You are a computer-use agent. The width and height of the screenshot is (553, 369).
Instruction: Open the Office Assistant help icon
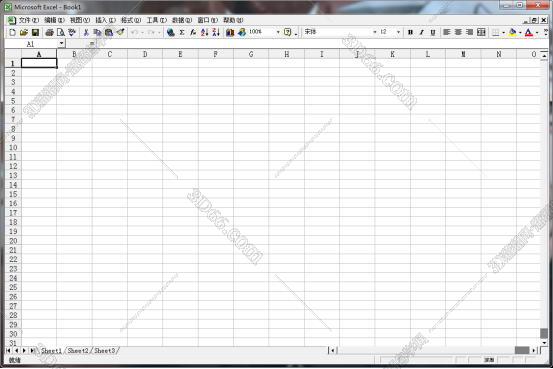pos(288,32)
